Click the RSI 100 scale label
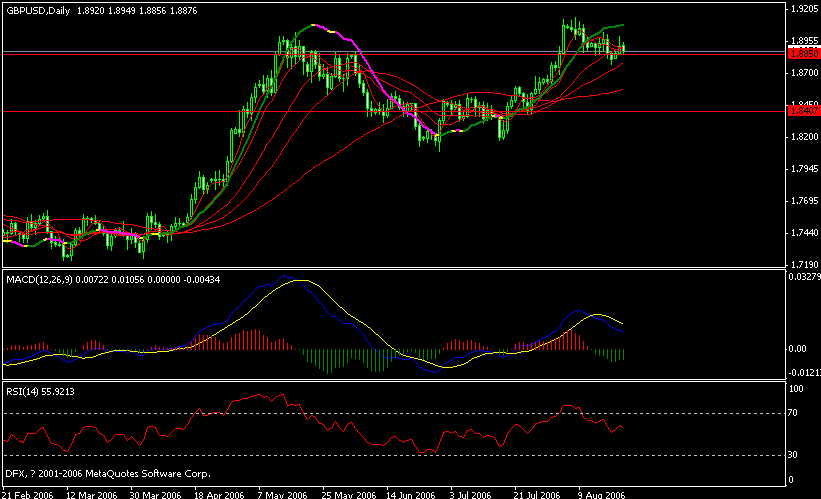This screenshot has width=821, height=499. [x=796, y=389]
